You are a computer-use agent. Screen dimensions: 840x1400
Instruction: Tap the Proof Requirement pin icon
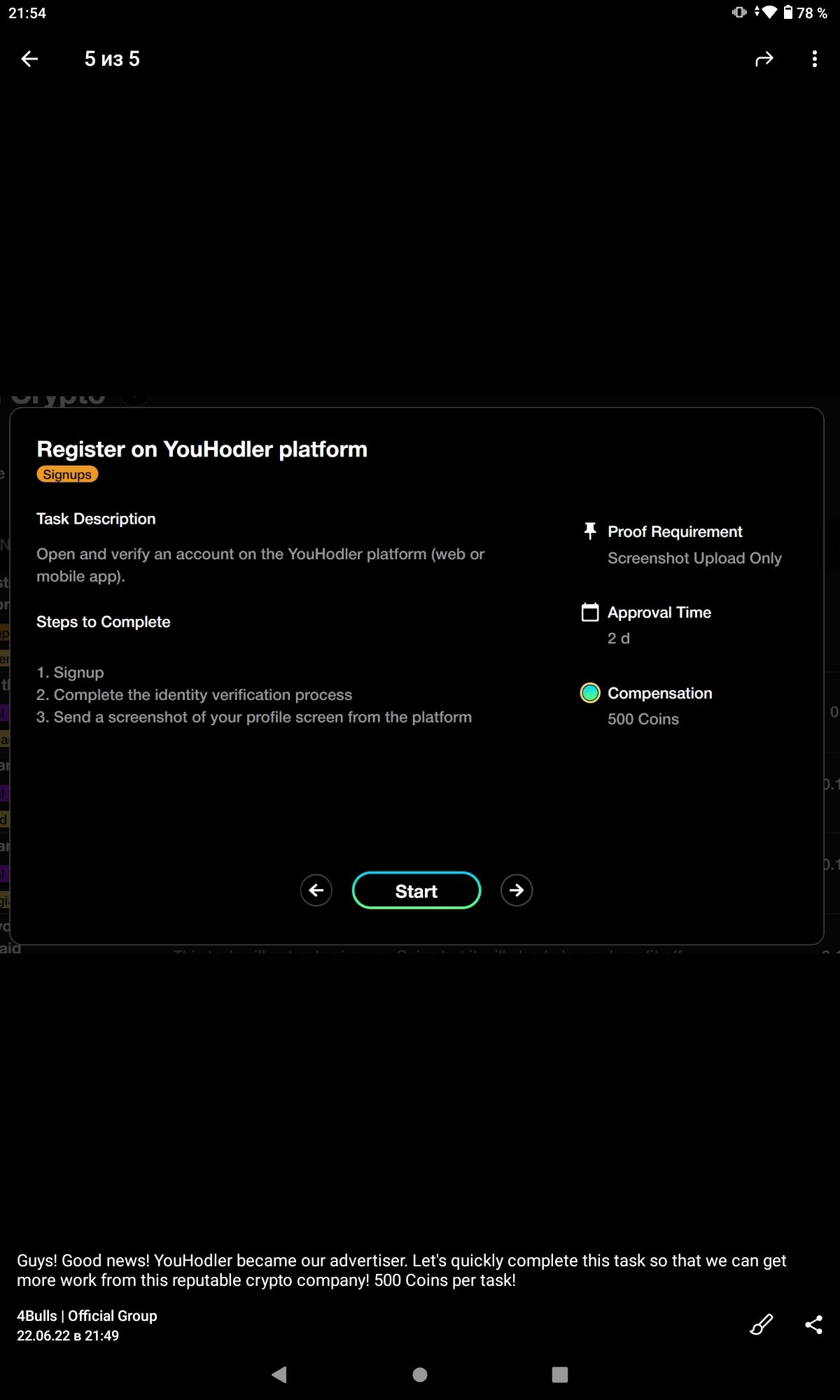coord(590,531)
